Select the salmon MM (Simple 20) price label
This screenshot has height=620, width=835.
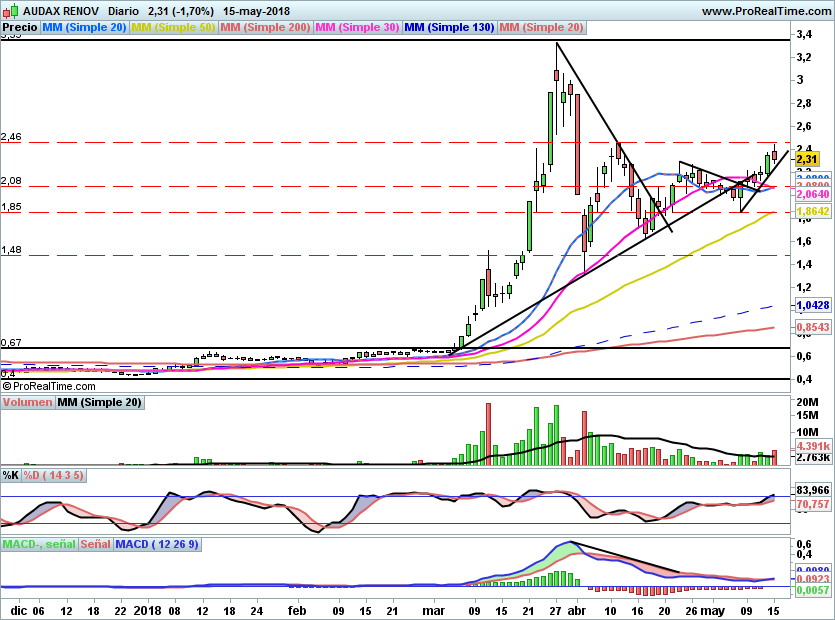coord(541,27)
